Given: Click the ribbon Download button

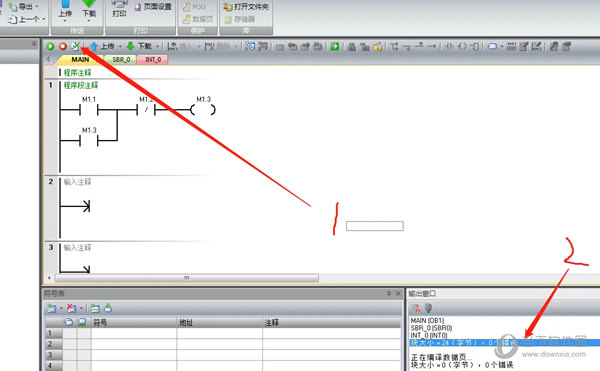Looking at the screenshot, I should tap(89, 10).
